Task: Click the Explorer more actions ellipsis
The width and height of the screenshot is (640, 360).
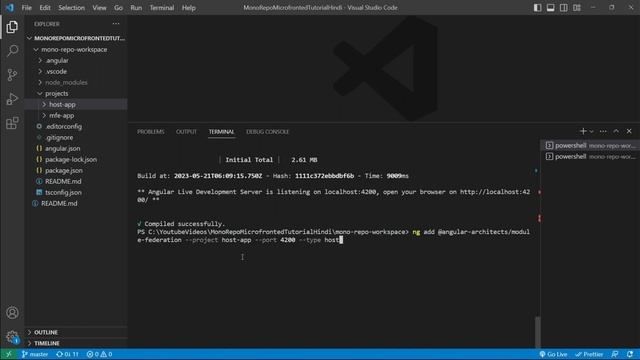Action: coord(116,24)
